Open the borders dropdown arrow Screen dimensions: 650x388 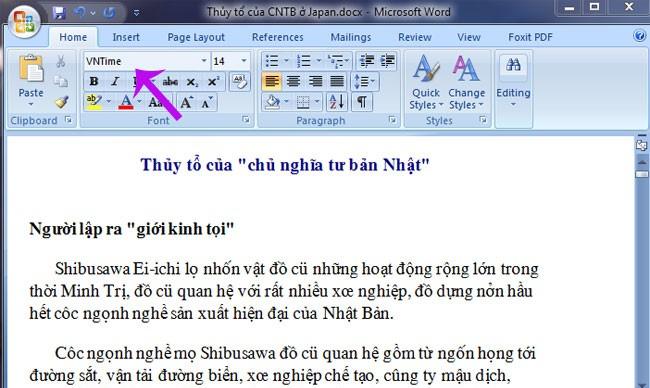click(317, 102)
